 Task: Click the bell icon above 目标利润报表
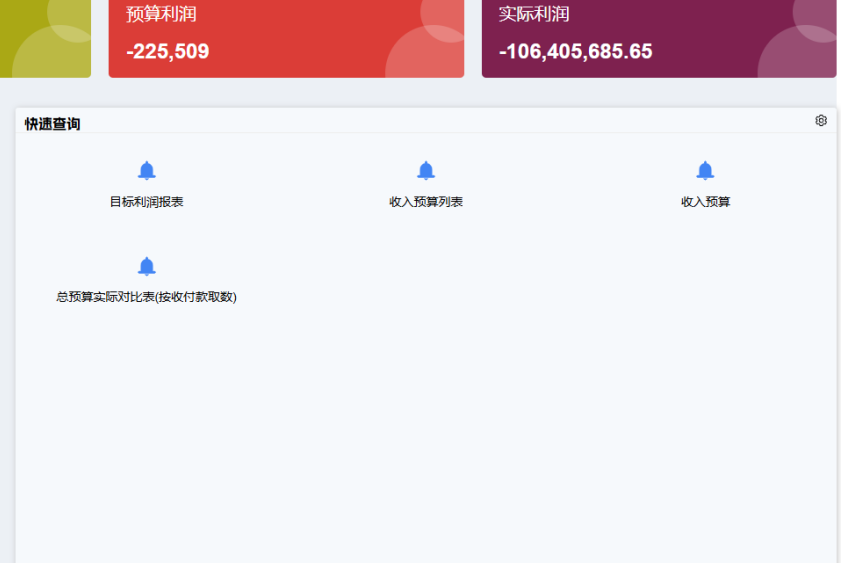[147, 171]
